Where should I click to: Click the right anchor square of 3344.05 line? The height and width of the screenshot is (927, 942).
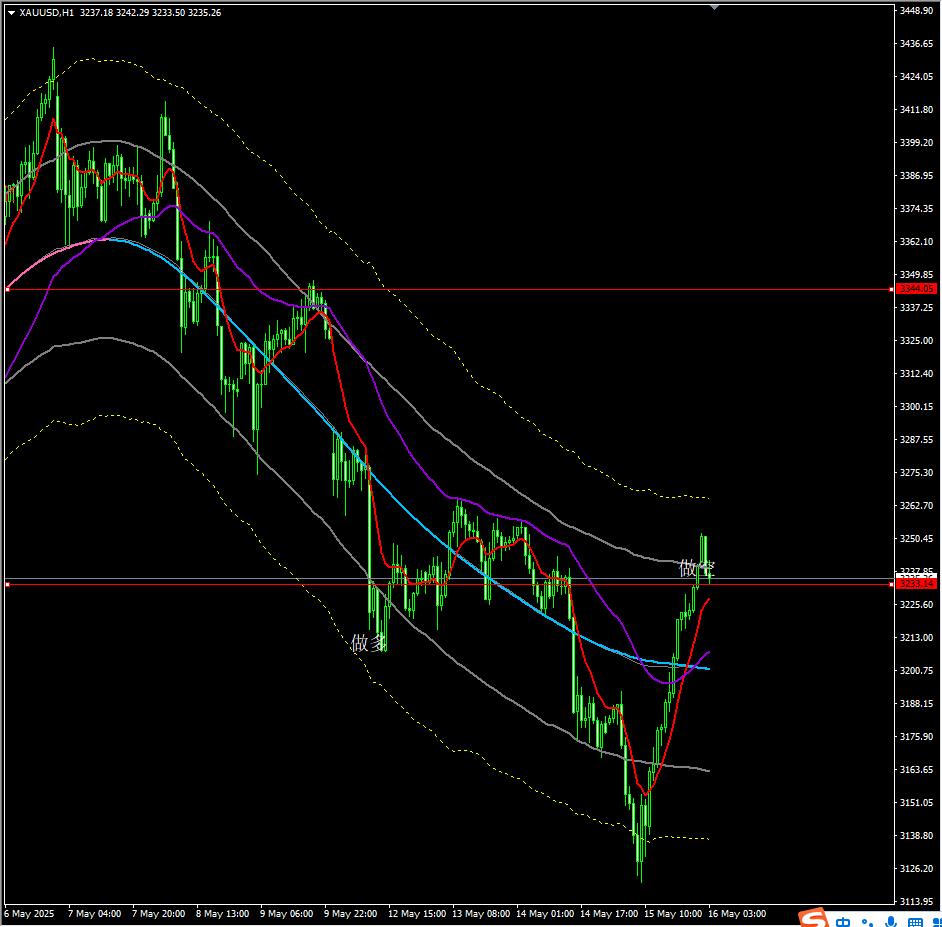(892, 290)
